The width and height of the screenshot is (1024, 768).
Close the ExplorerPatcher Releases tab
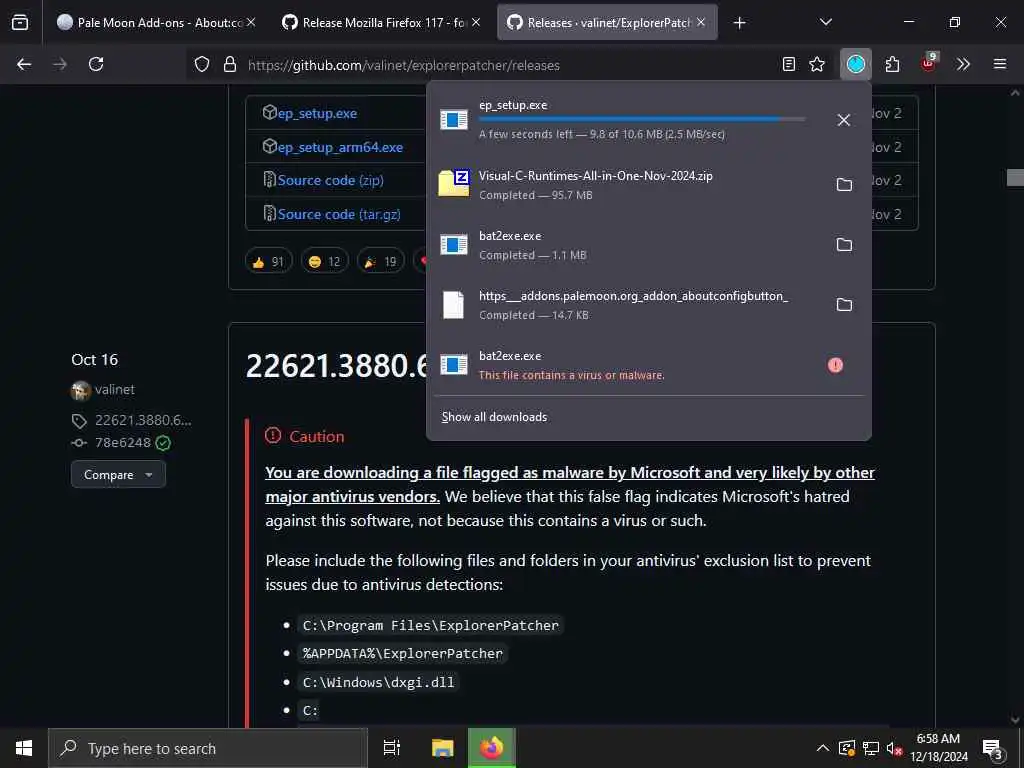(x=701, y=22)
